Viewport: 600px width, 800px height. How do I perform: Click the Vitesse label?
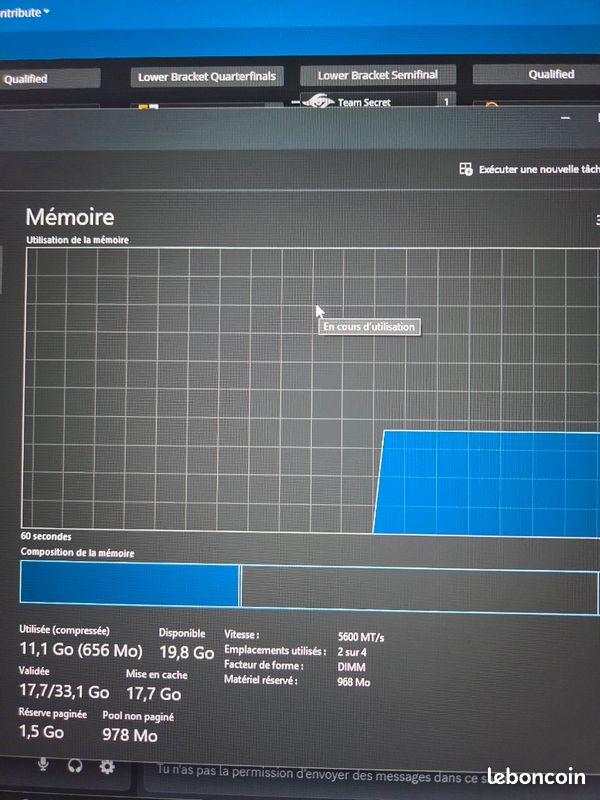click(x=242, y=635)
